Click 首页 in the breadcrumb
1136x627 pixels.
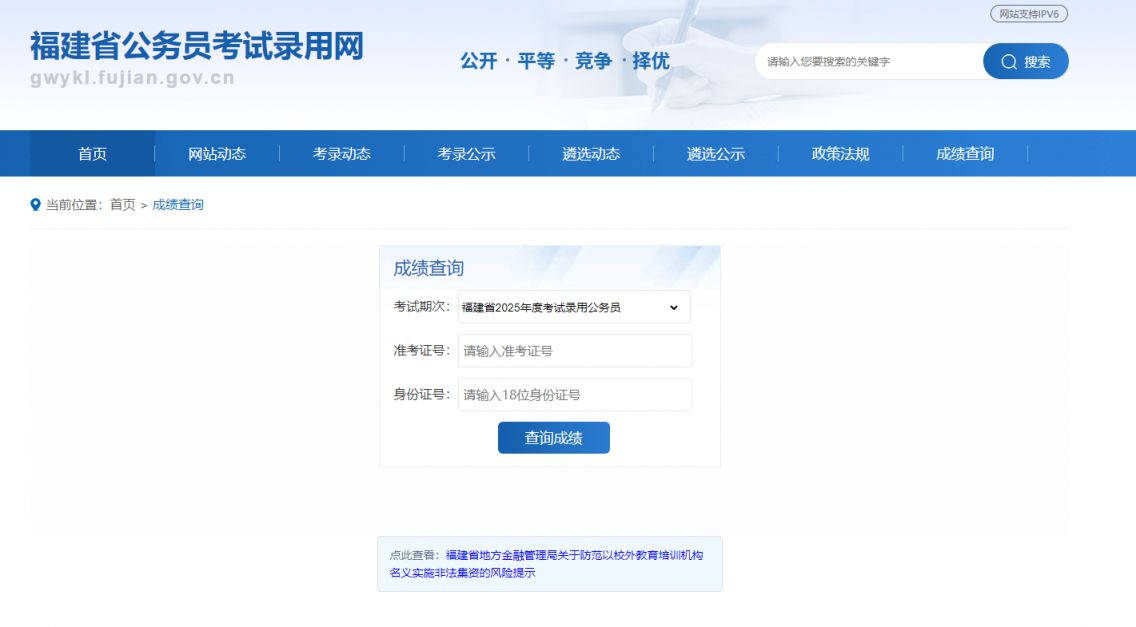pos(122,205)
